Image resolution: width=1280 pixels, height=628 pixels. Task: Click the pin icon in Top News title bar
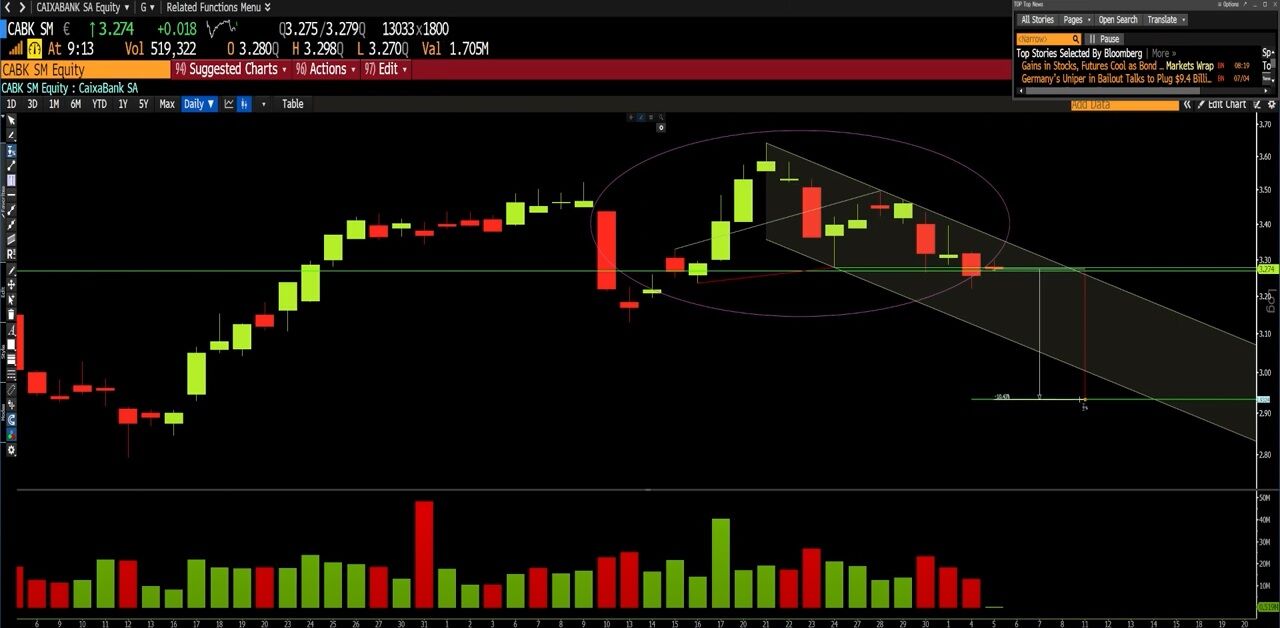click(x=1246, y=4)
